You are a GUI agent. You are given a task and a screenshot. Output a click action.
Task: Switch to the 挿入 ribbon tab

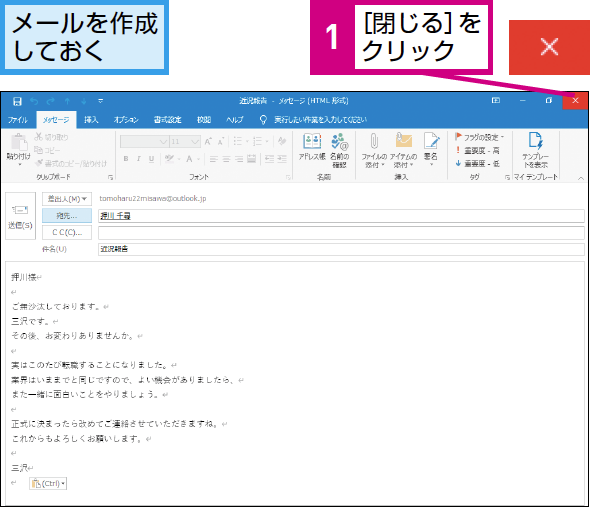click(91, 120)
